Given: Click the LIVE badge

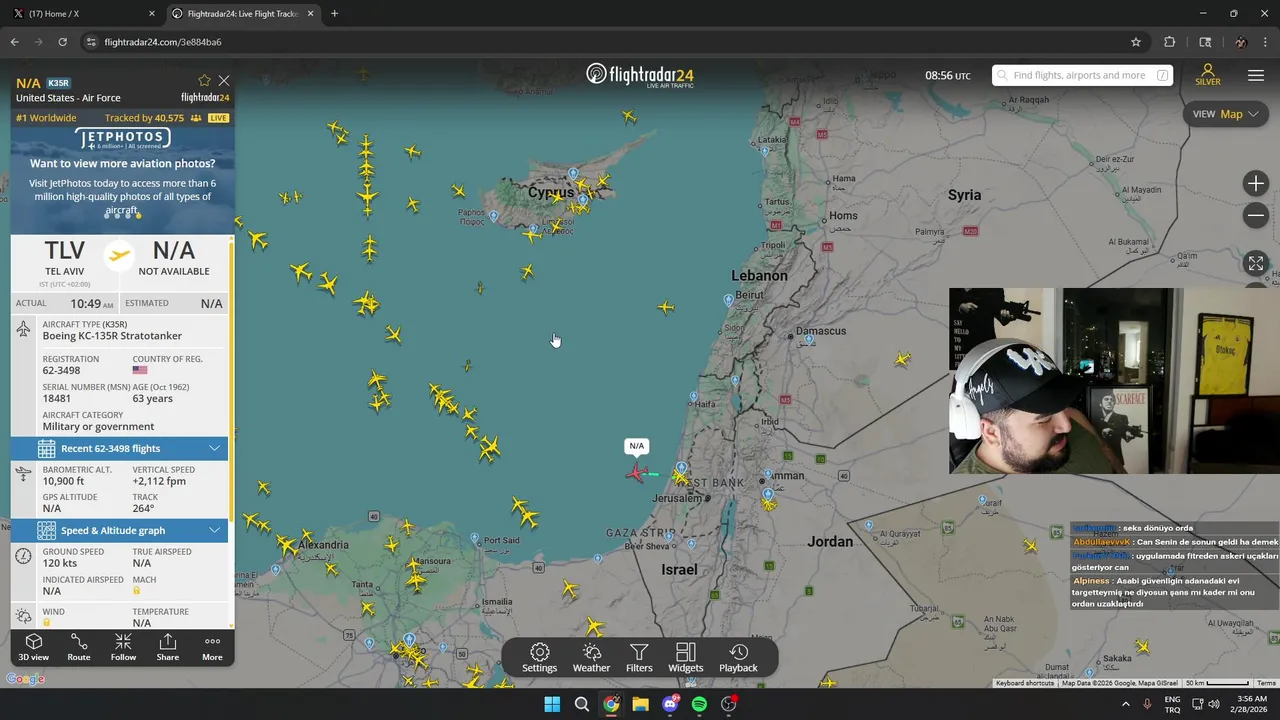Looking at the screenshot, I should 218,118.
